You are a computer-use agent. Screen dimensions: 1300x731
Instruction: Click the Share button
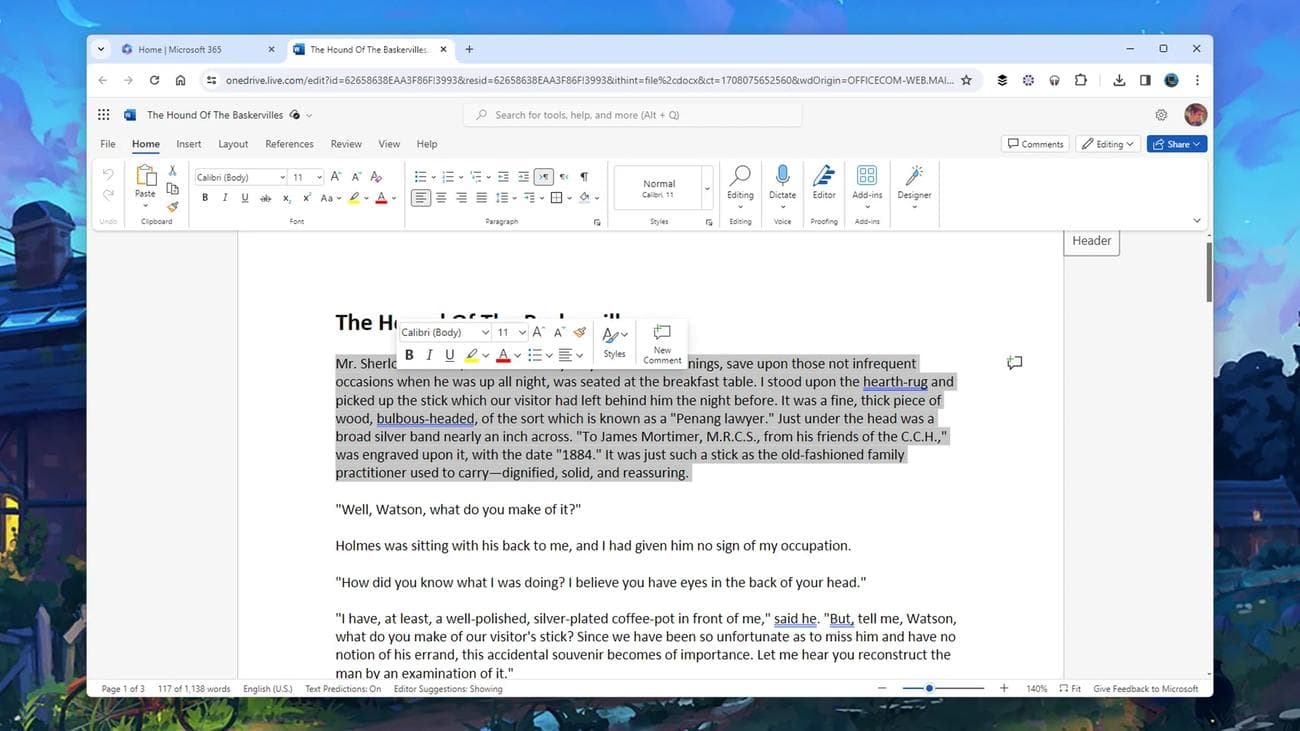(1175, 143)
